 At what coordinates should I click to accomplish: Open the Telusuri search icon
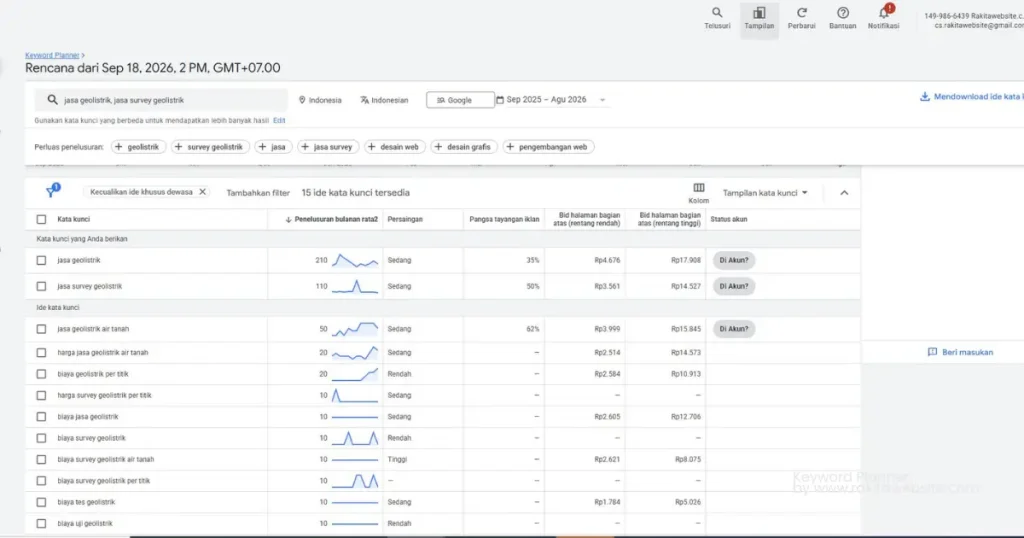(717, 12)
